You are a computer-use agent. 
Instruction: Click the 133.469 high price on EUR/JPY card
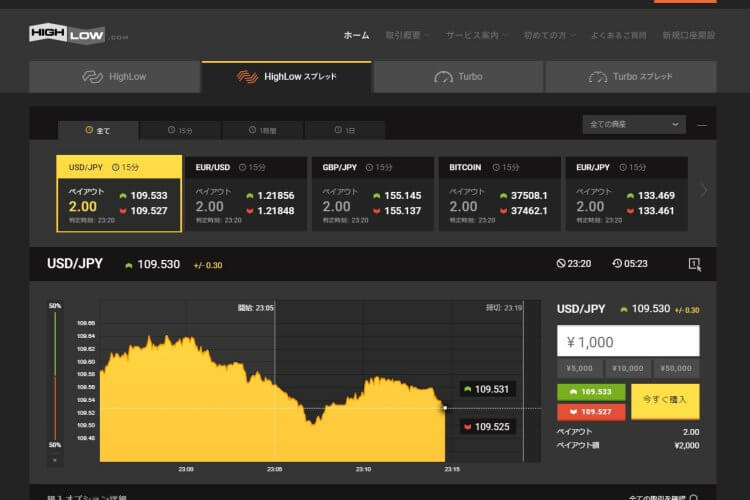[656, 196]
